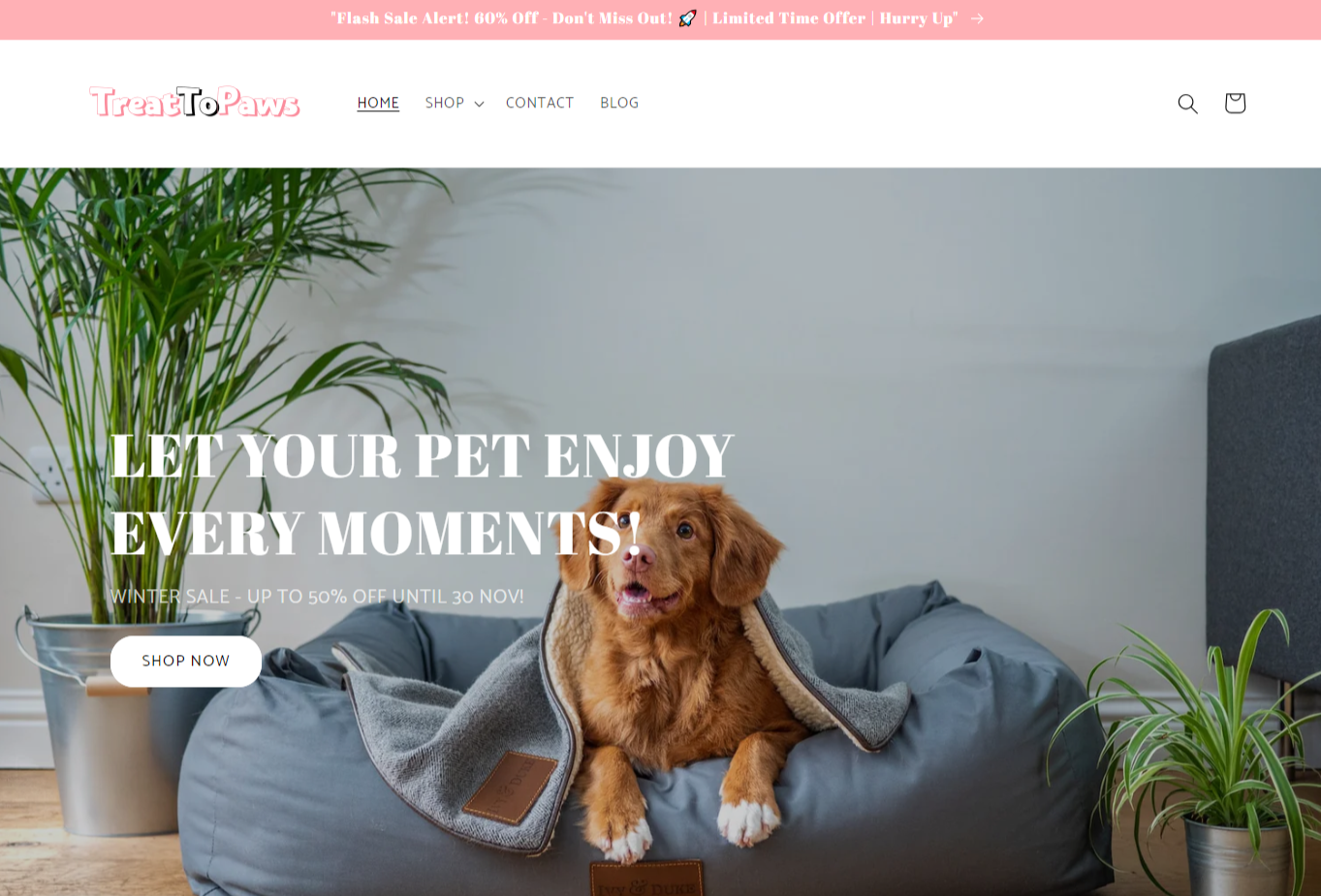Click the Hurry Up text in banner
This screenshot has width=1321, height=896.
919,18
